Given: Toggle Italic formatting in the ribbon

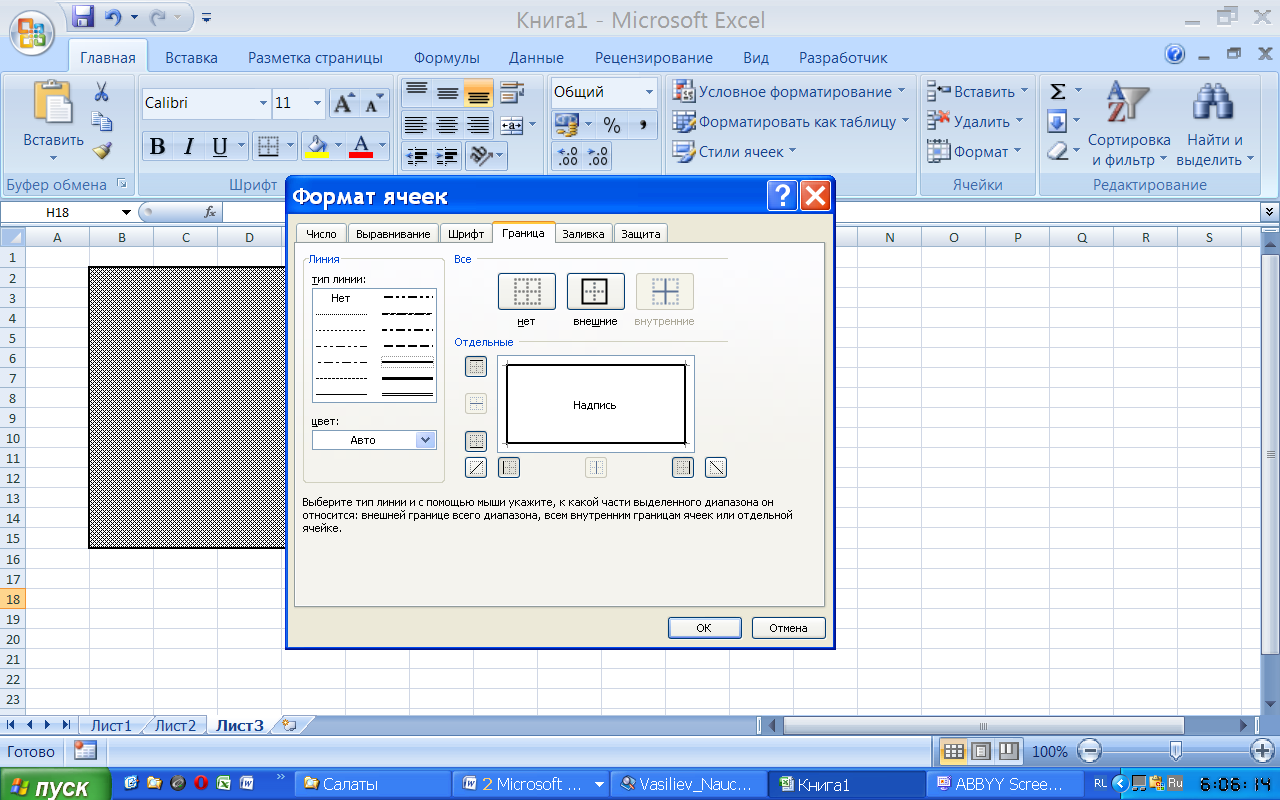Looking at the screenshot, I should (188, 147).
